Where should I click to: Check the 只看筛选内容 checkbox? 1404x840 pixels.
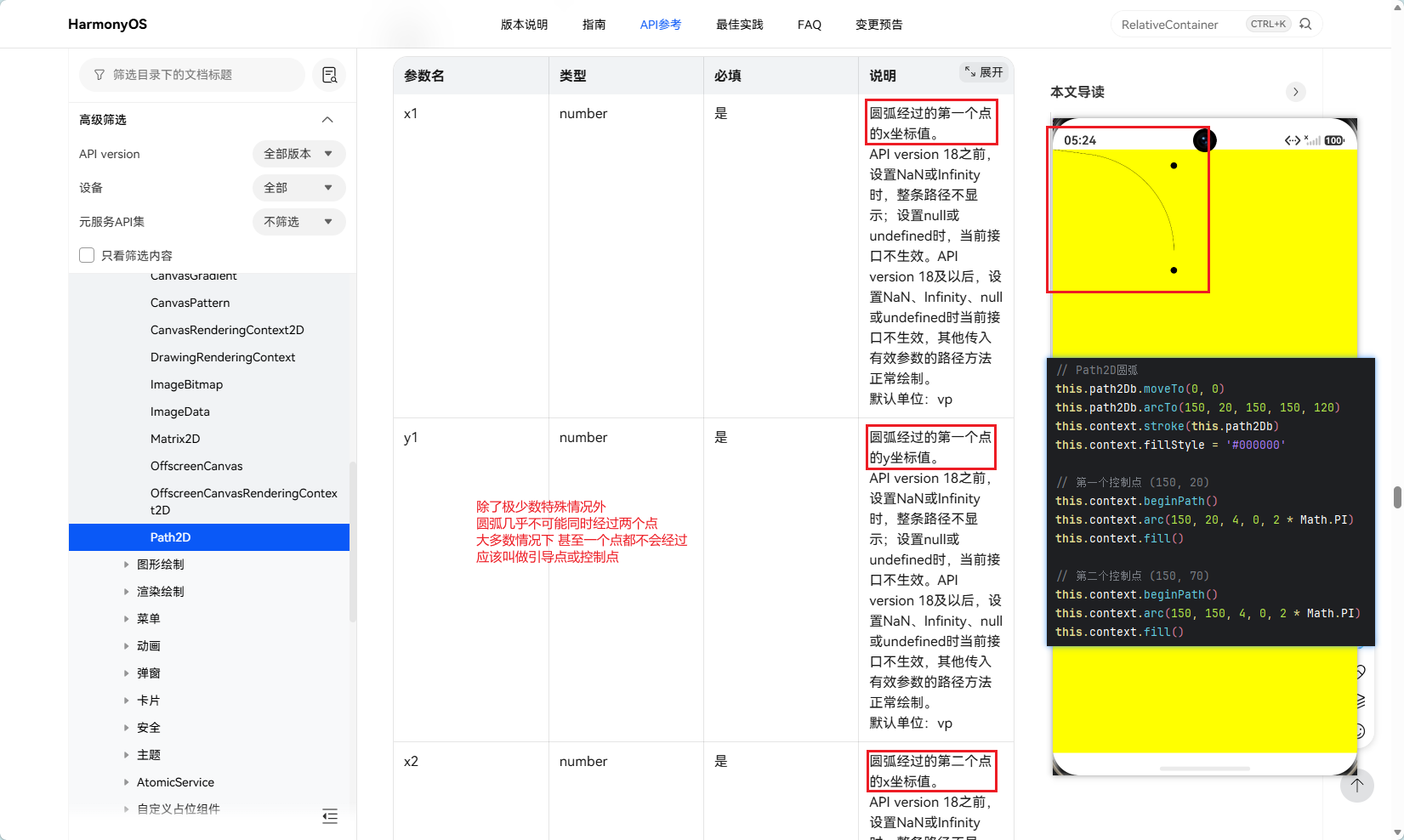pyautogui.click(x=87, y=255)
